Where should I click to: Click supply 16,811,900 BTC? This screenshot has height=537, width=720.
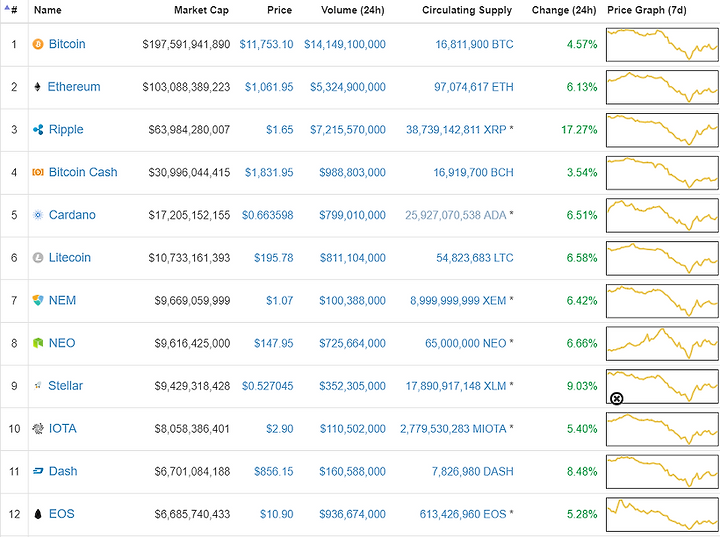click(x=474, y=45)
